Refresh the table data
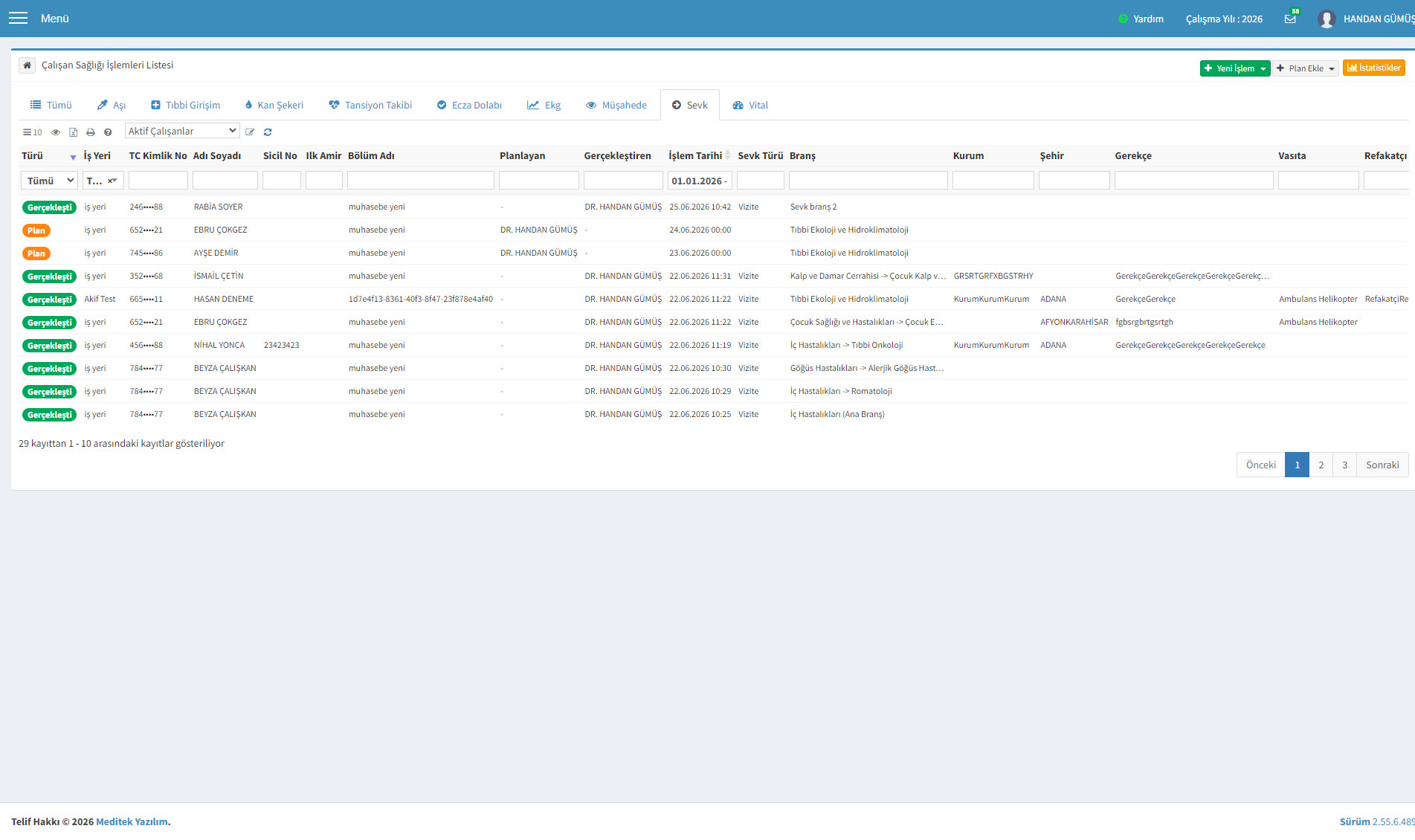 [x=268, y=132]
